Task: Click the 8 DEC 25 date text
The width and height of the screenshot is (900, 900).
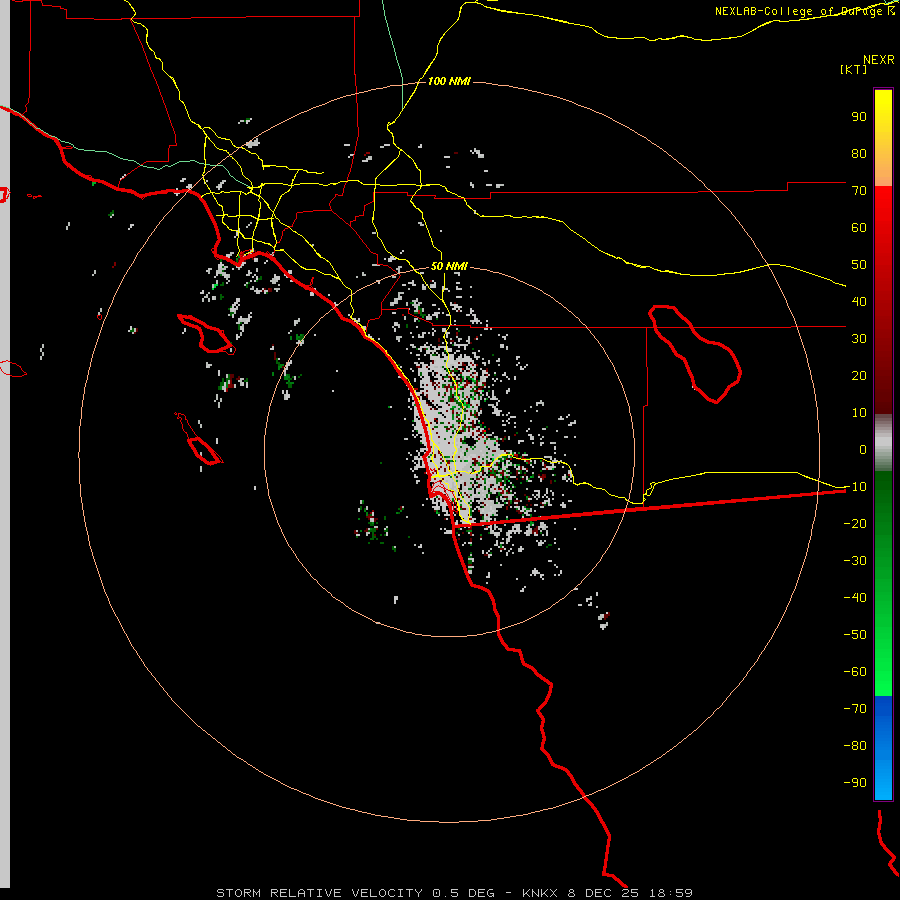Action: [603, 893]
